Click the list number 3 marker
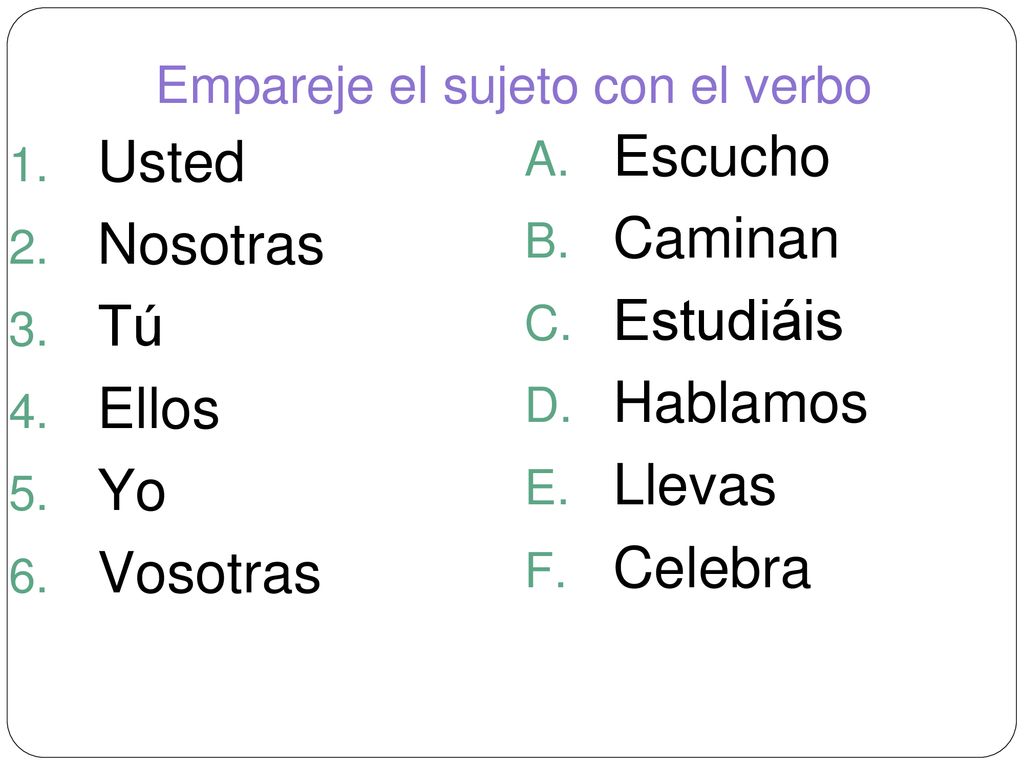This screenshot has width=1024, height=768. (29, 329)
